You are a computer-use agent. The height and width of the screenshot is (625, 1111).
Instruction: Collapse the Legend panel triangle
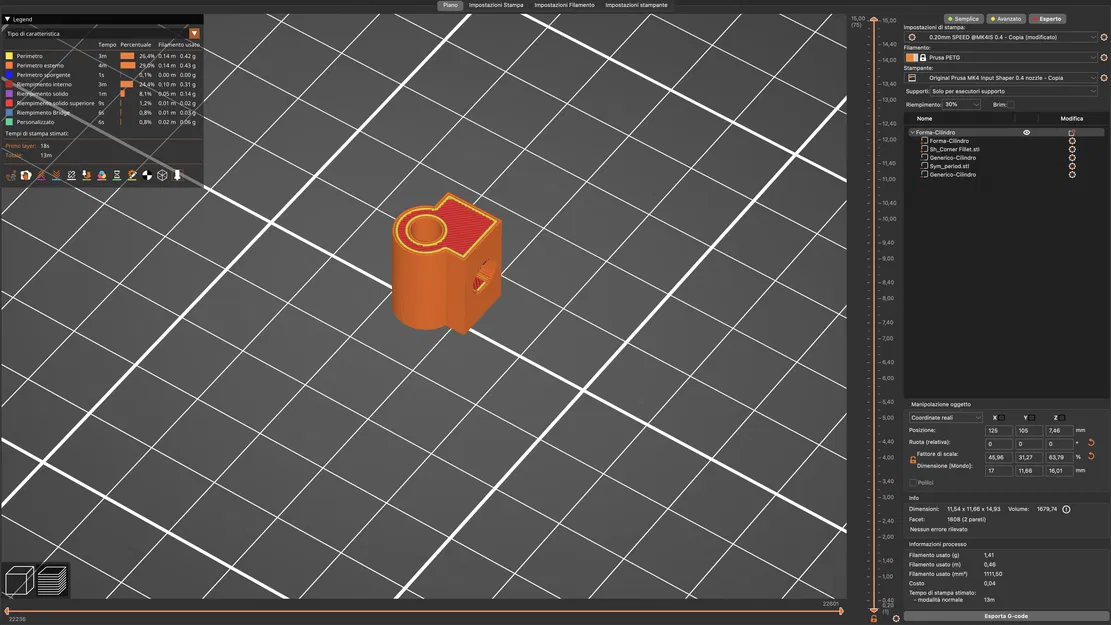7,19
